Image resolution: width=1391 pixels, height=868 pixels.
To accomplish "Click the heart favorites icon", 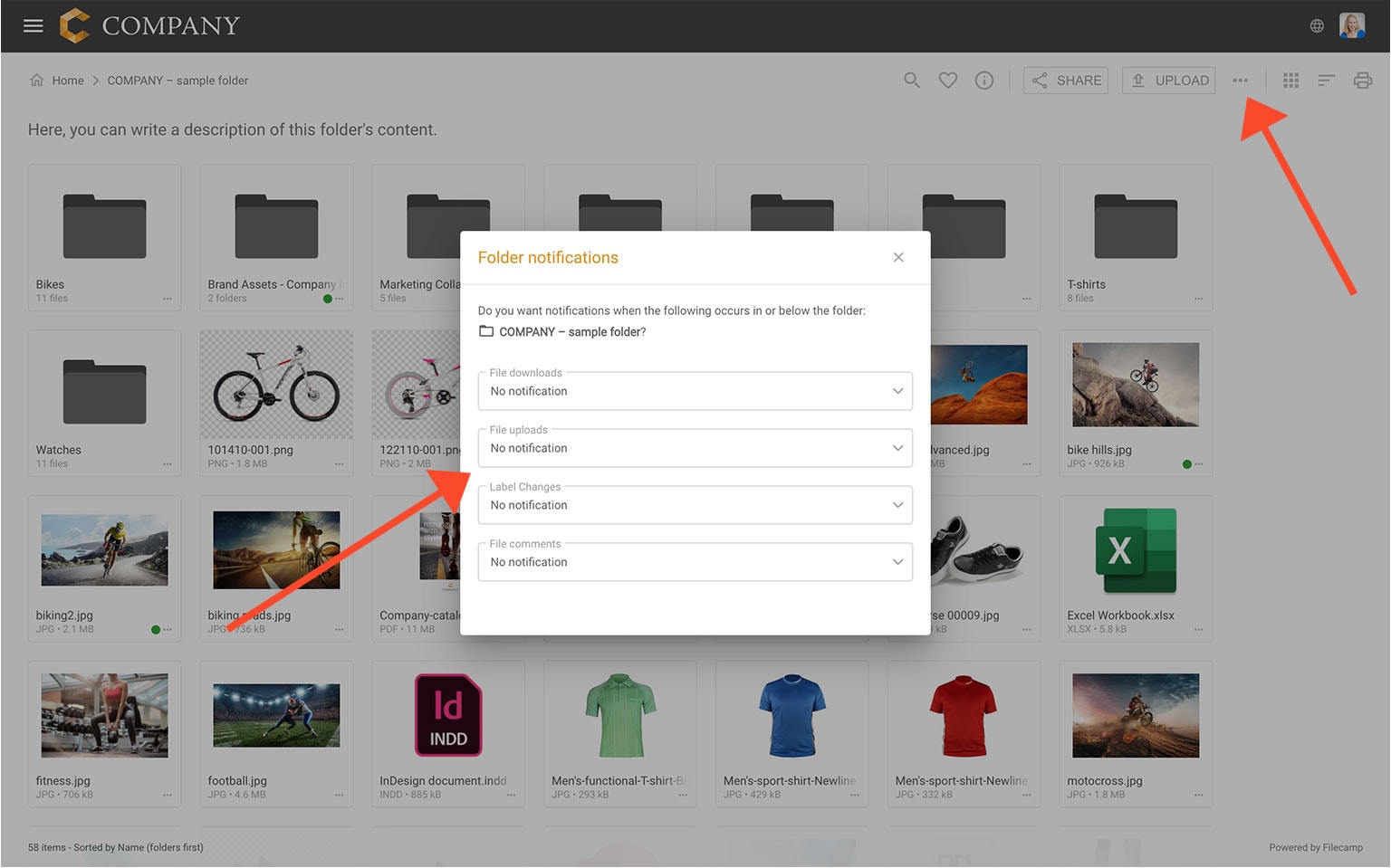I will coord(948,81).
